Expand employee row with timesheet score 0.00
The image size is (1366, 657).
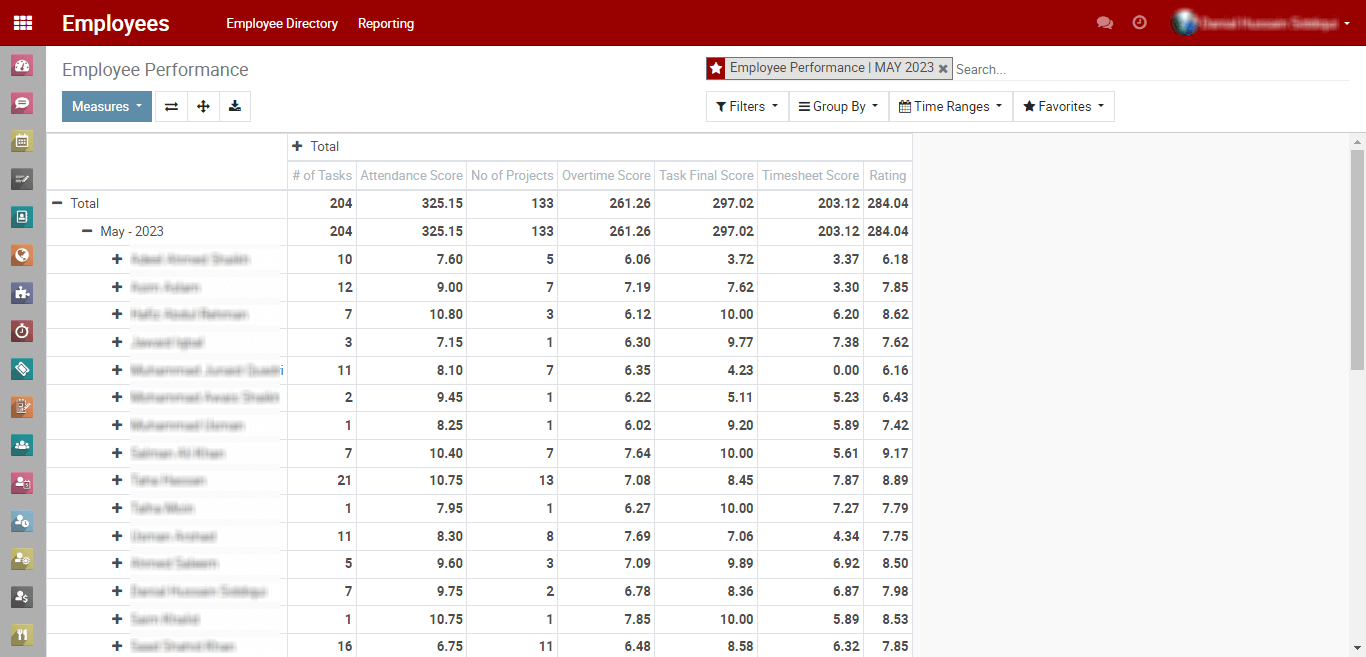117,370
